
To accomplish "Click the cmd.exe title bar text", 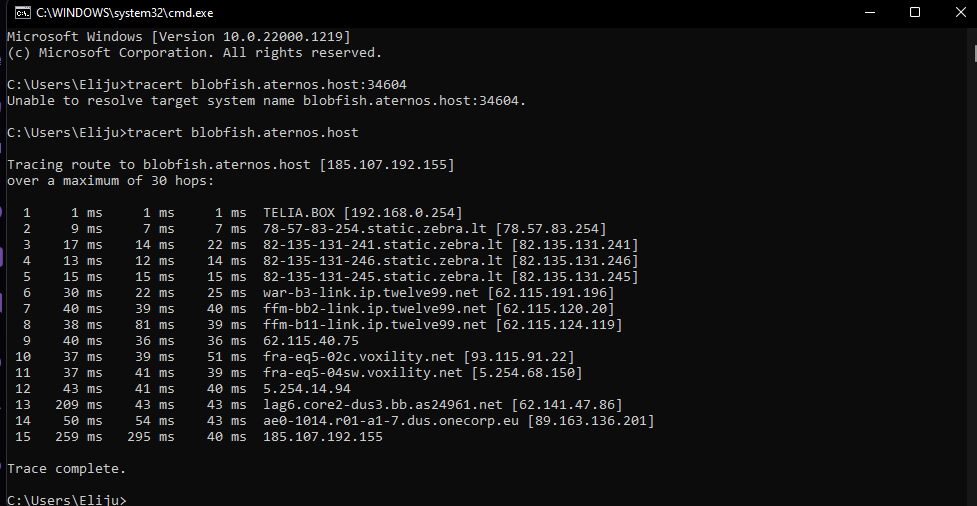I will click(125, 12).
